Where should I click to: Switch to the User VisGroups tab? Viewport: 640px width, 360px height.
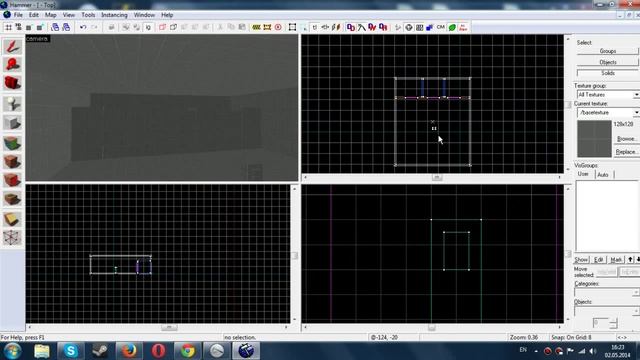pos(583,174)
